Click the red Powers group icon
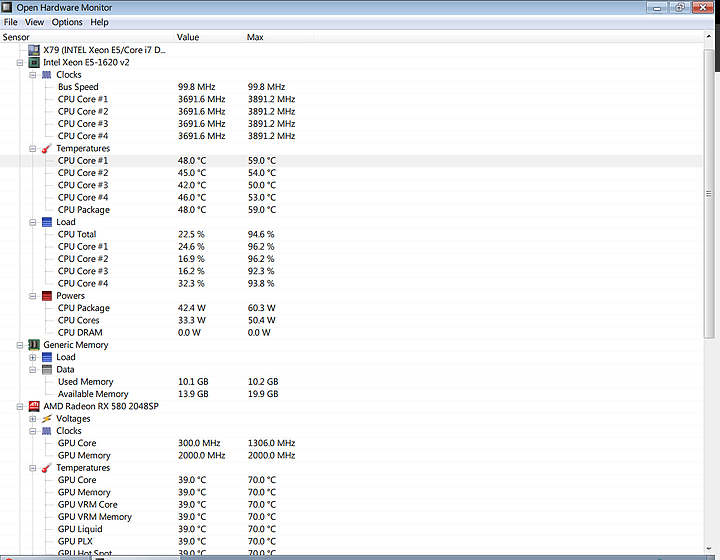This screenshot has width=720, height=560. click(47, 296)
